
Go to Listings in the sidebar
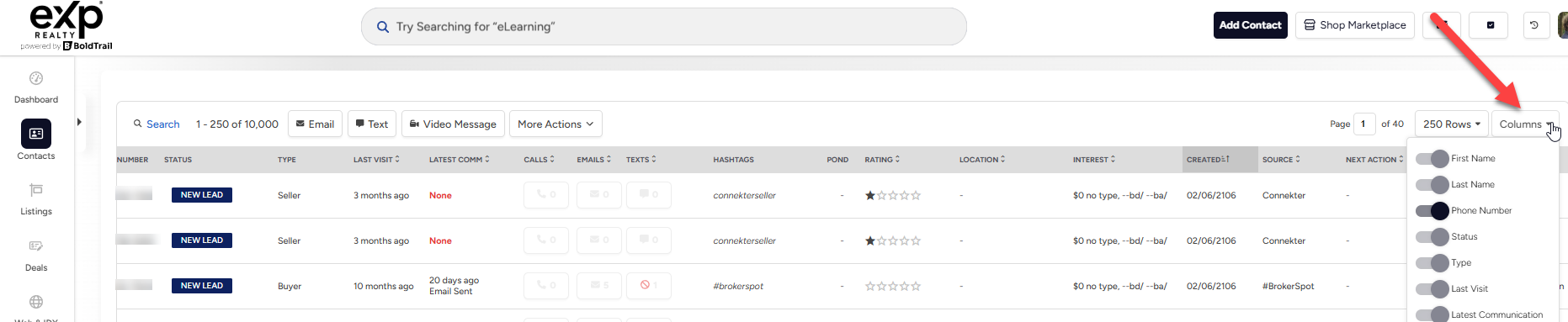coord(36,199)
